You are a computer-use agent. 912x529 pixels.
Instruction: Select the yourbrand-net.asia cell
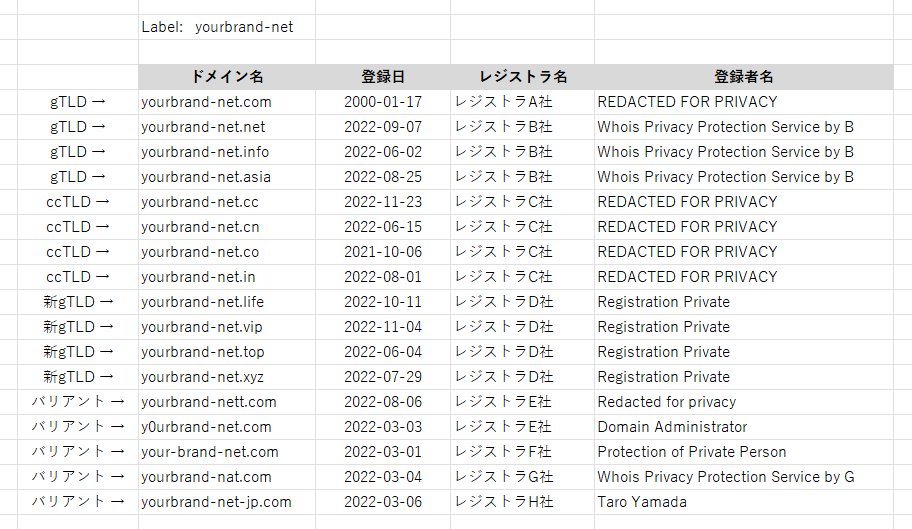227,177
